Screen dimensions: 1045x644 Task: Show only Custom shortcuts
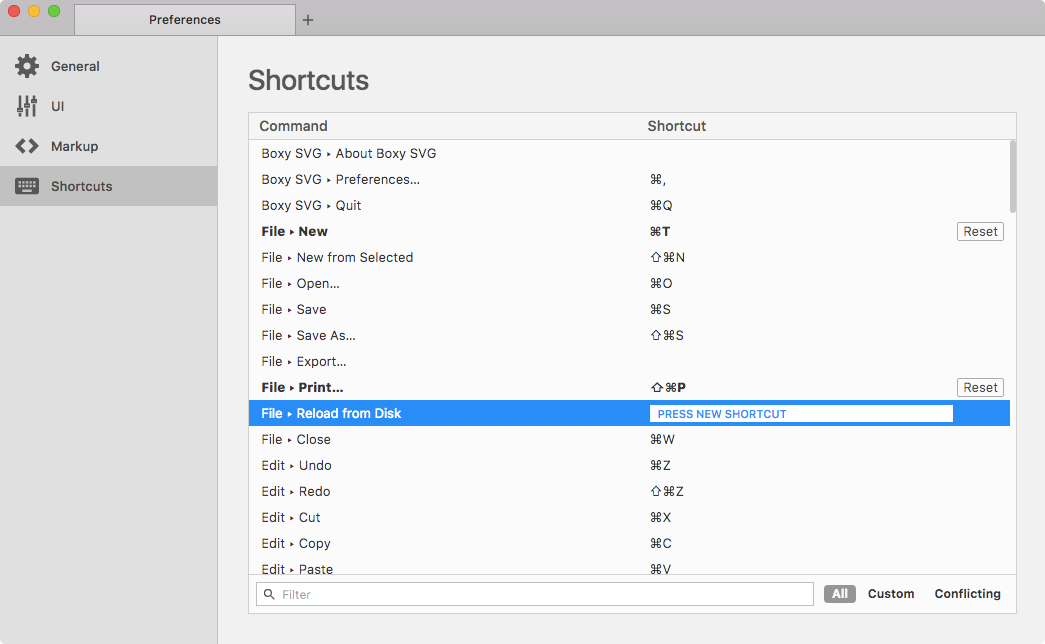click(x=891, y=593)
